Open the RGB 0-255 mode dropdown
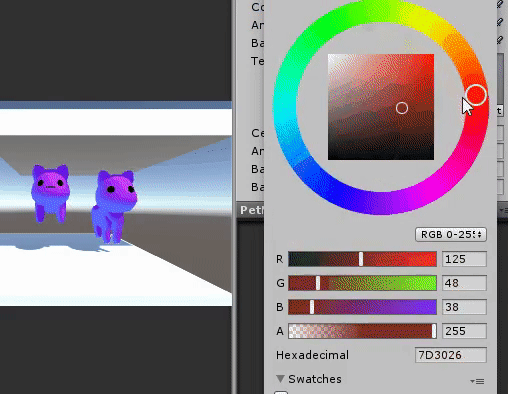This screenshot has height=394, width=508. (451, 235)
